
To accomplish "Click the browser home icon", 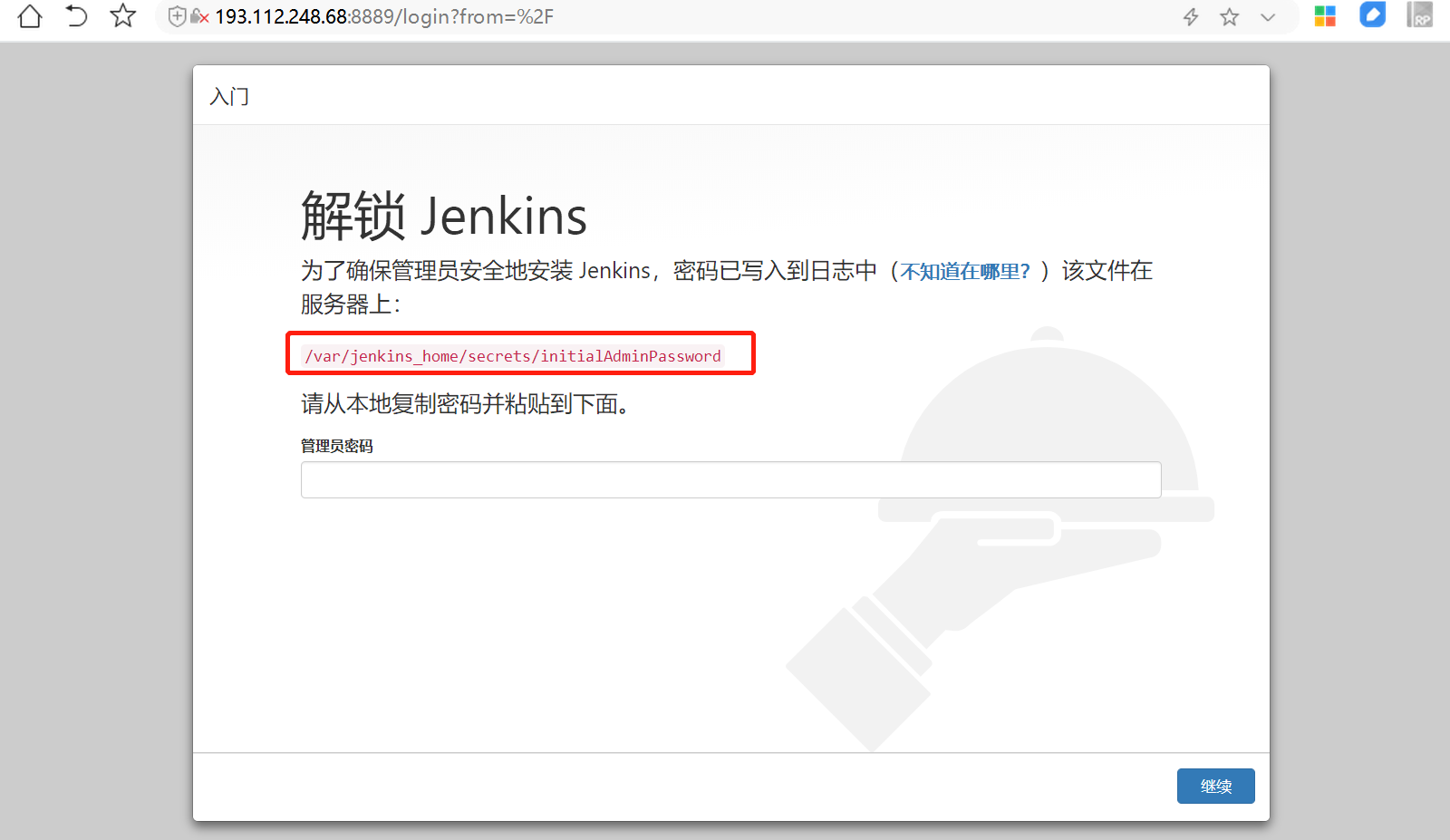I will (x=30, y=16).
